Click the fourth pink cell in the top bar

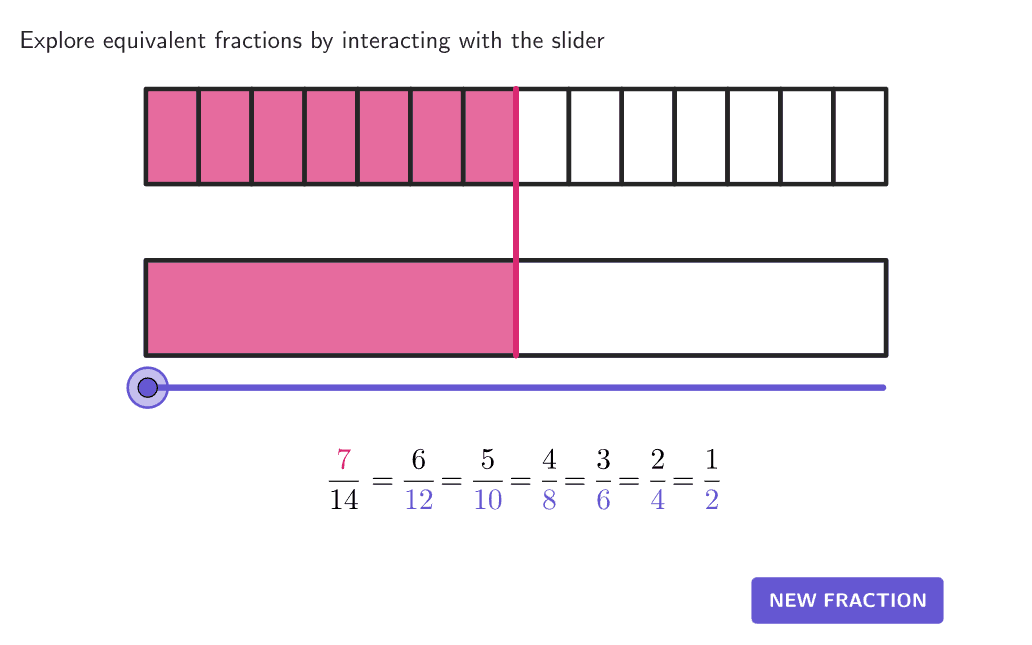(x=331, y=136)
